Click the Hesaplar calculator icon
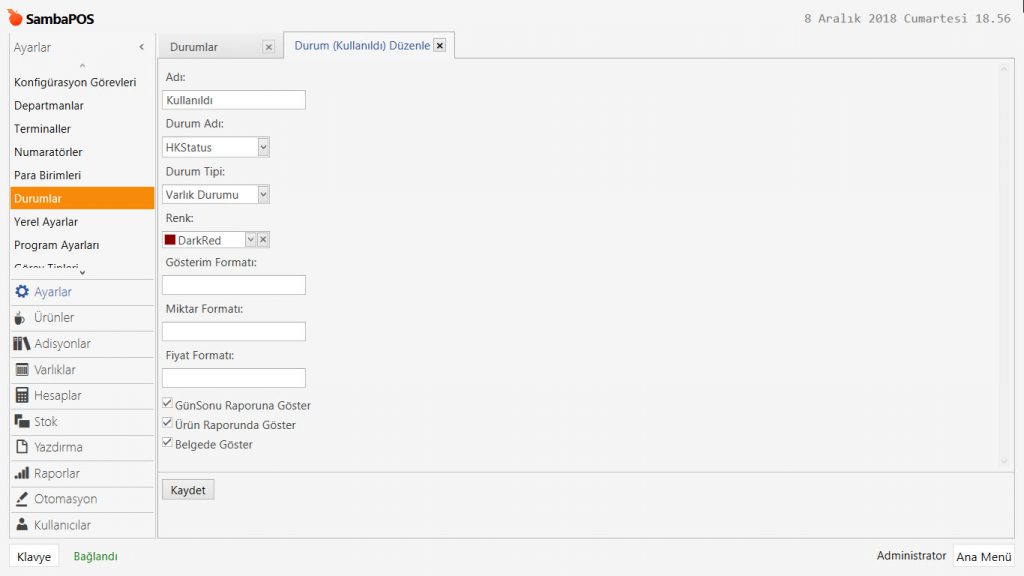Image resolution: width=1024 pixels, height=576 pixels. (22, 396)
